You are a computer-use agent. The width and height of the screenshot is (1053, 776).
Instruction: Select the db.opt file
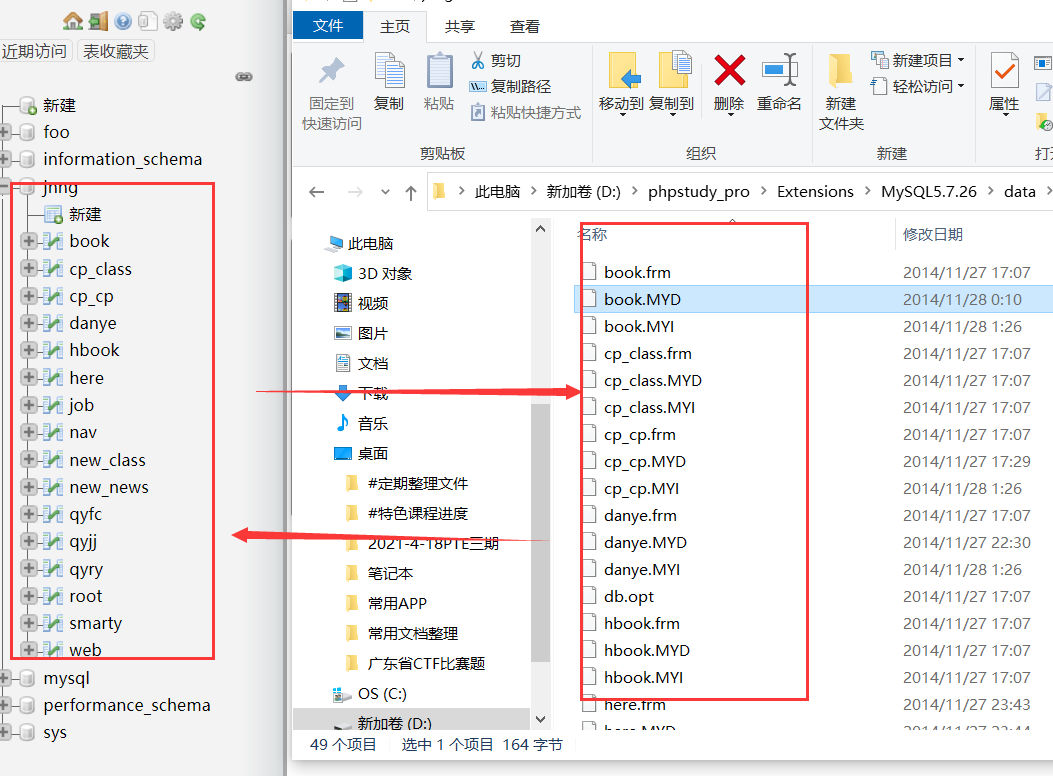tap(629, 596)
